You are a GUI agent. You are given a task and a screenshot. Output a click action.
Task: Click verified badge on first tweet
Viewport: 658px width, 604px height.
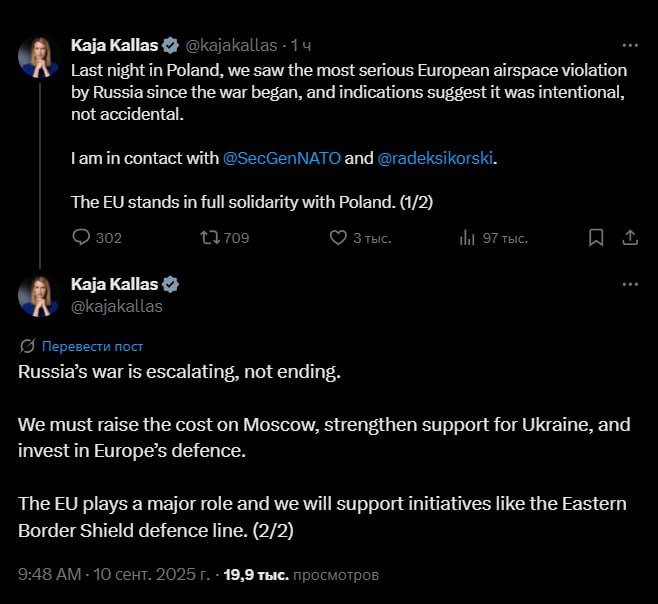pos(171,45)
